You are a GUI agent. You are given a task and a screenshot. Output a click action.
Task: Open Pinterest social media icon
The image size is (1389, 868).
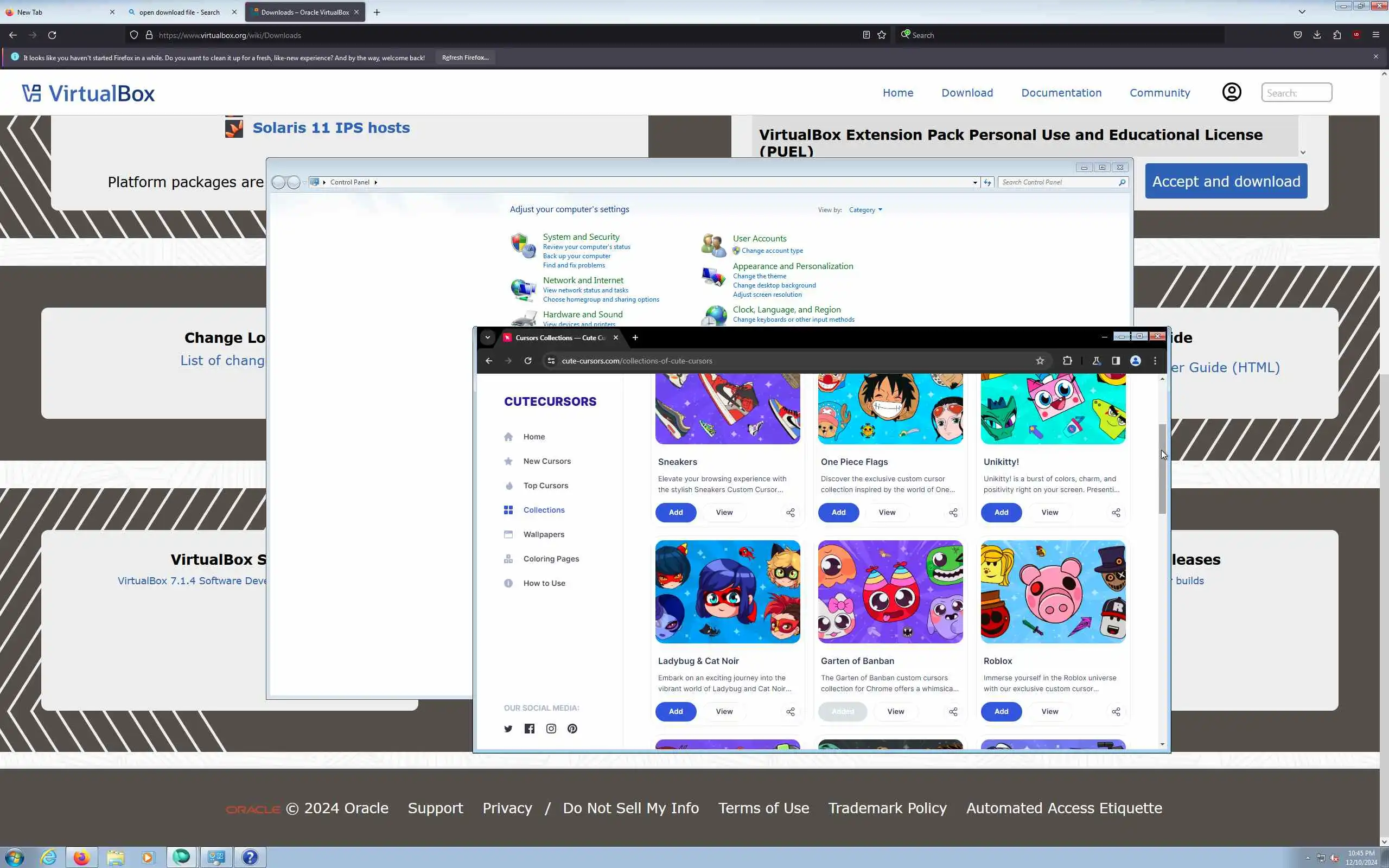pyautogui.click(x=572, y=729)
